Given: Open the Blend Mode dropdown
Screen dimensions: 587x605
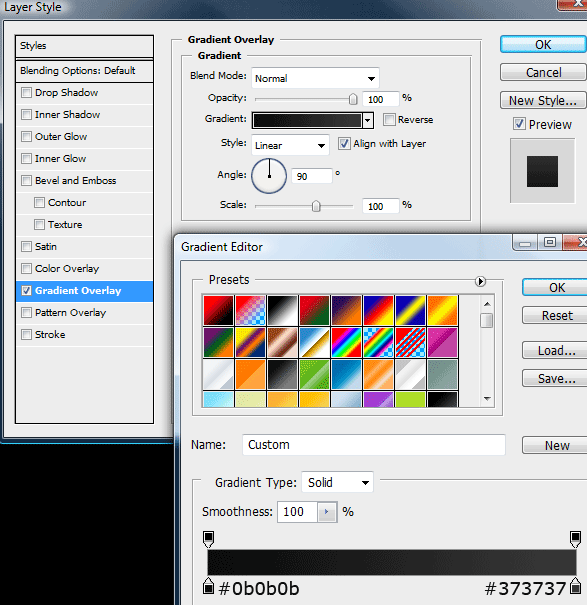Looking at the screenshot, I should [315, 78].
